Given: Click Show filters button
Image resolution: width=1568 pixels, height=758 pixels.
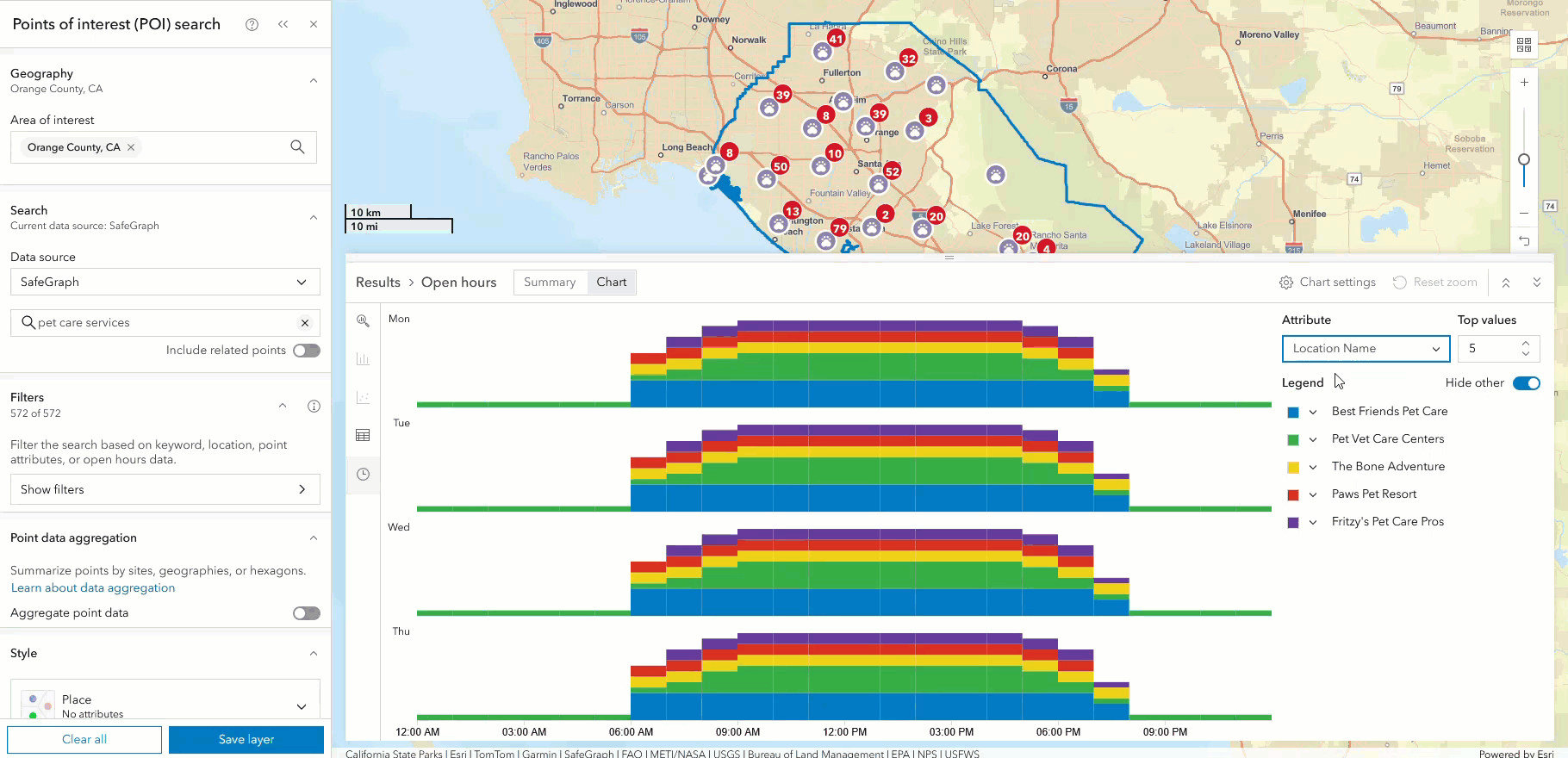Looking at the screenshot, I should [x=165, y=489].
